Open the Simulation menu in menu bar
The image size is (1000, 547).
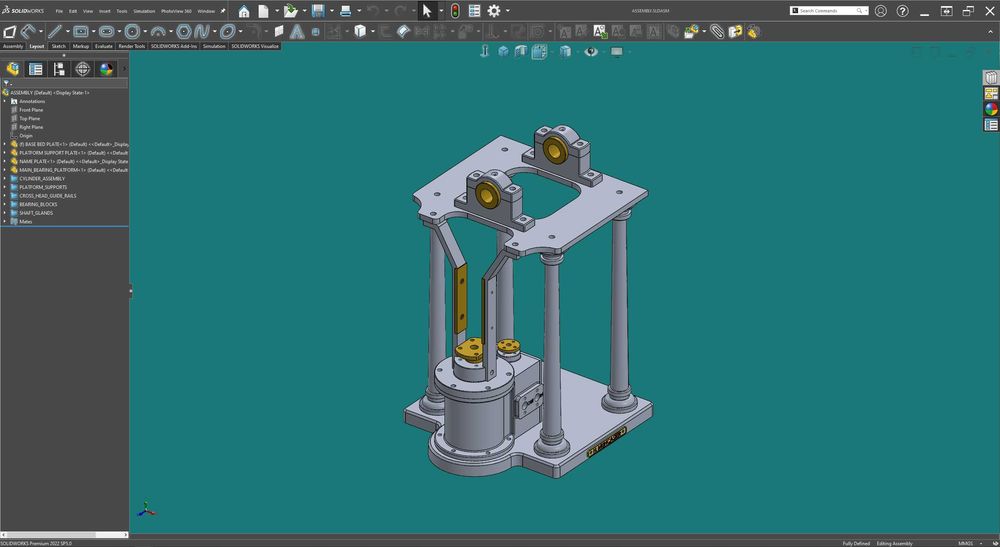(x=144, y=11)
